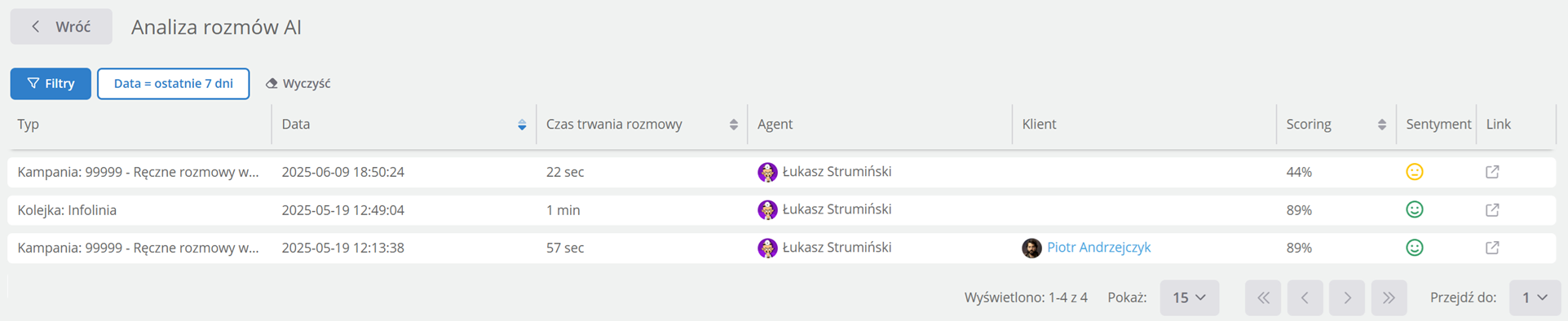The width and height of the screenshot is (1568, 321).
Task: Sort by Czas trwania rozmowy column
Action: coord(734,125)
